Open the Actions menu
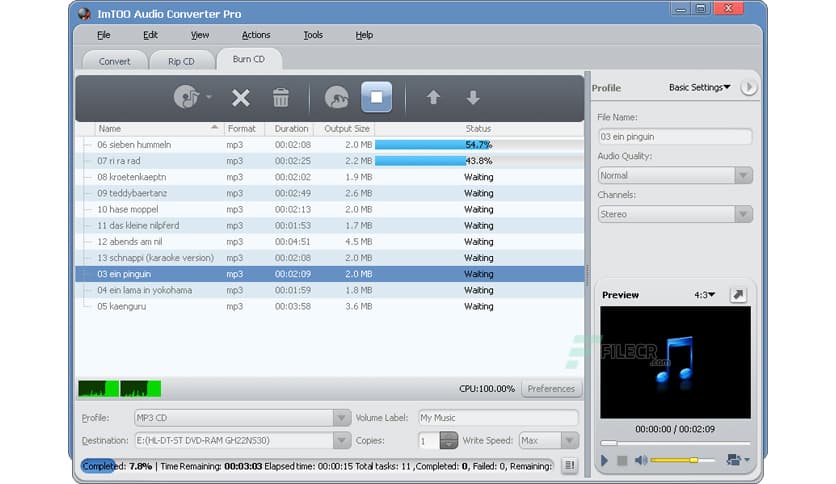 click(x=256, y=35)
